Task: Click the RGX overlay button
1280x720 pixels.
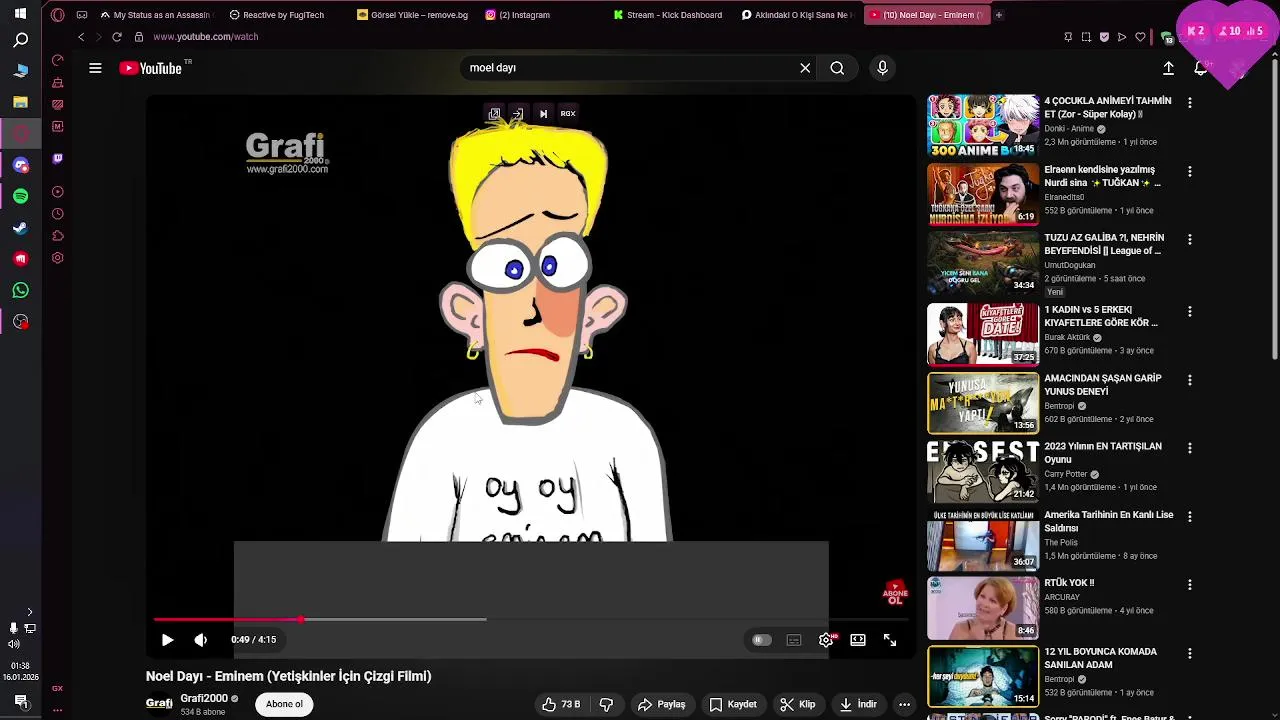Action: tap(568, 114)
